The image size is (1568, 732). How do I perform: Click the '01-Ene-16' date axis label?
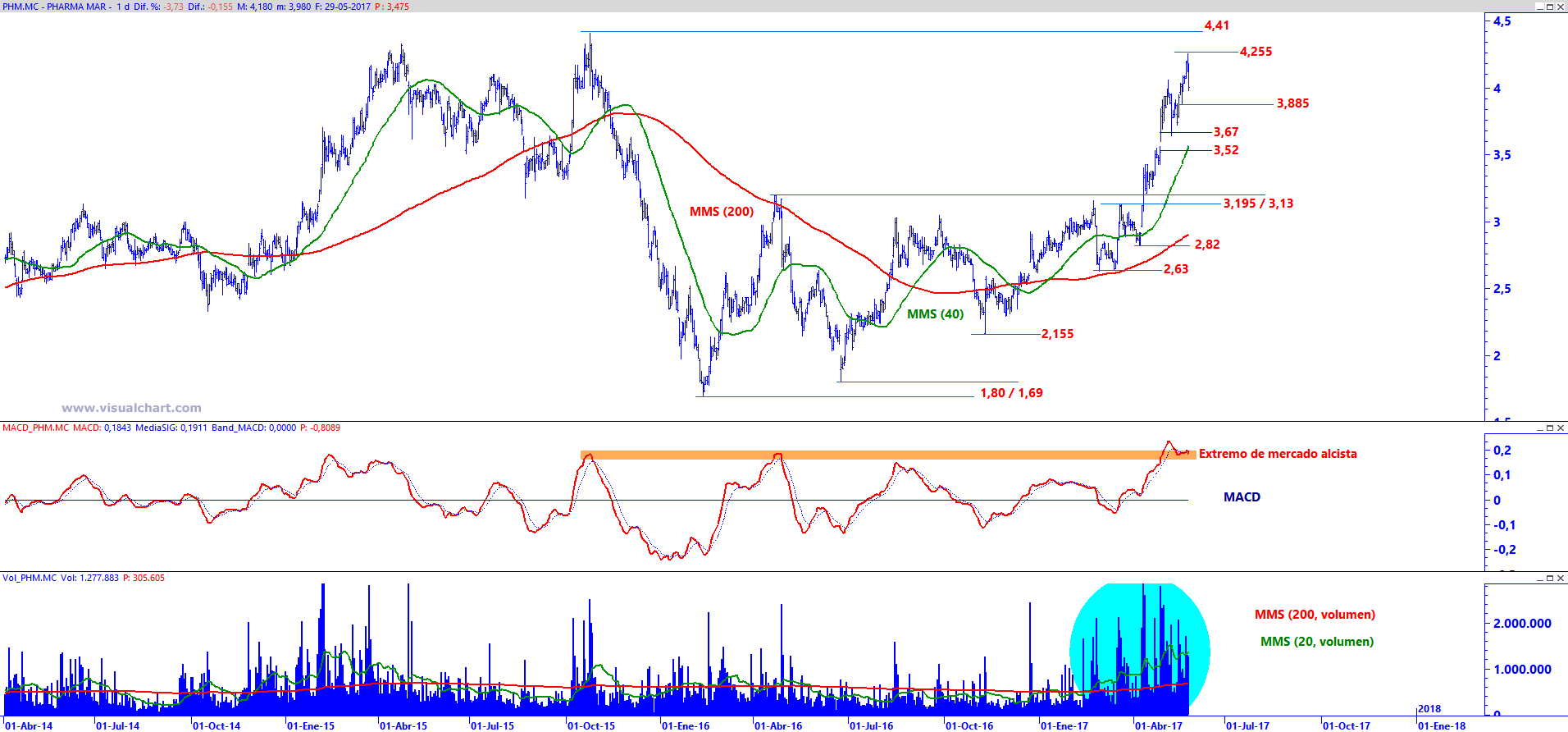[x=686, y=726]
